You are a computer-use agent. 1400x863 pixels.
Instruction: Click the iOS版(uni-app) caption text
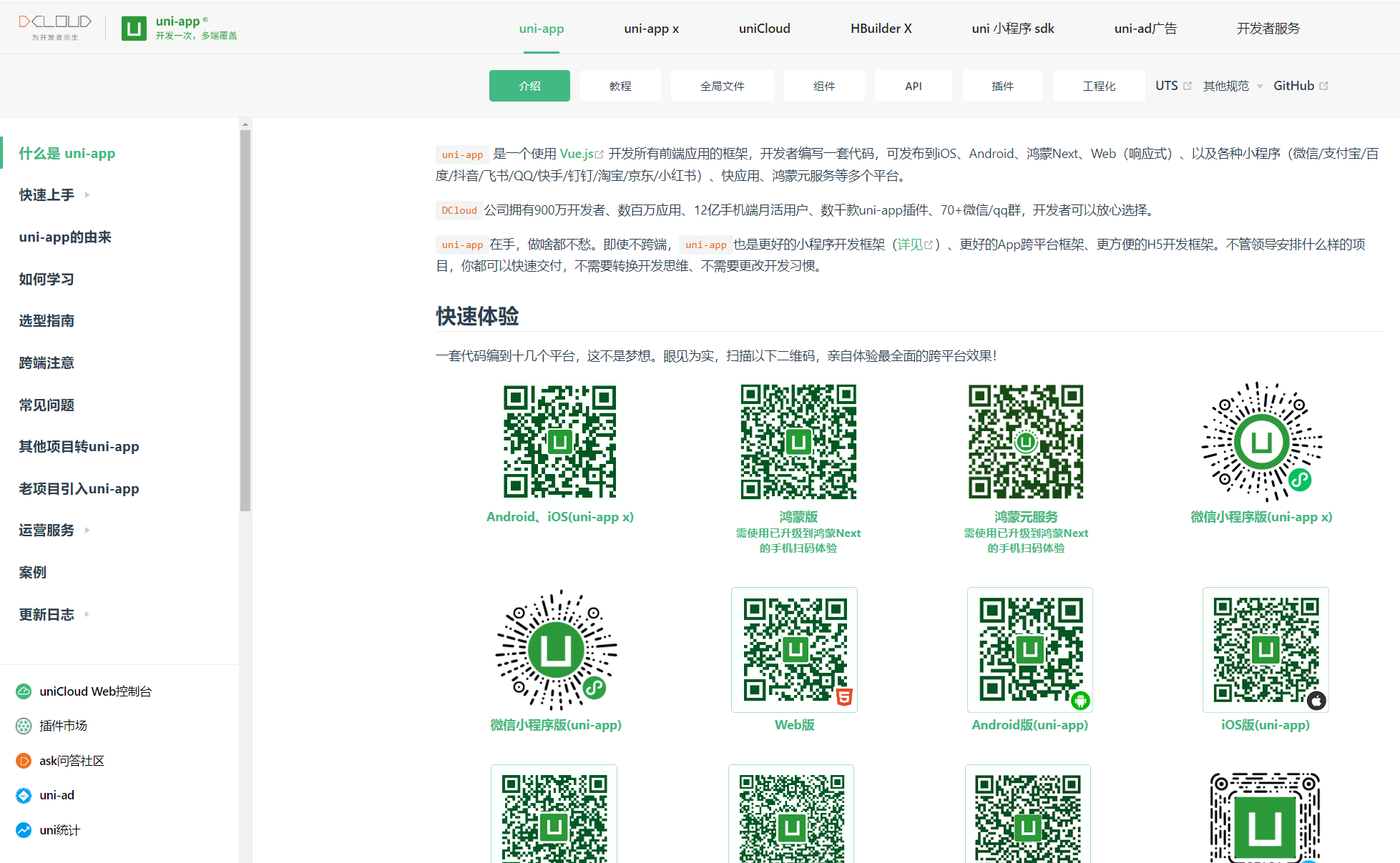[x=1266, y=725]
